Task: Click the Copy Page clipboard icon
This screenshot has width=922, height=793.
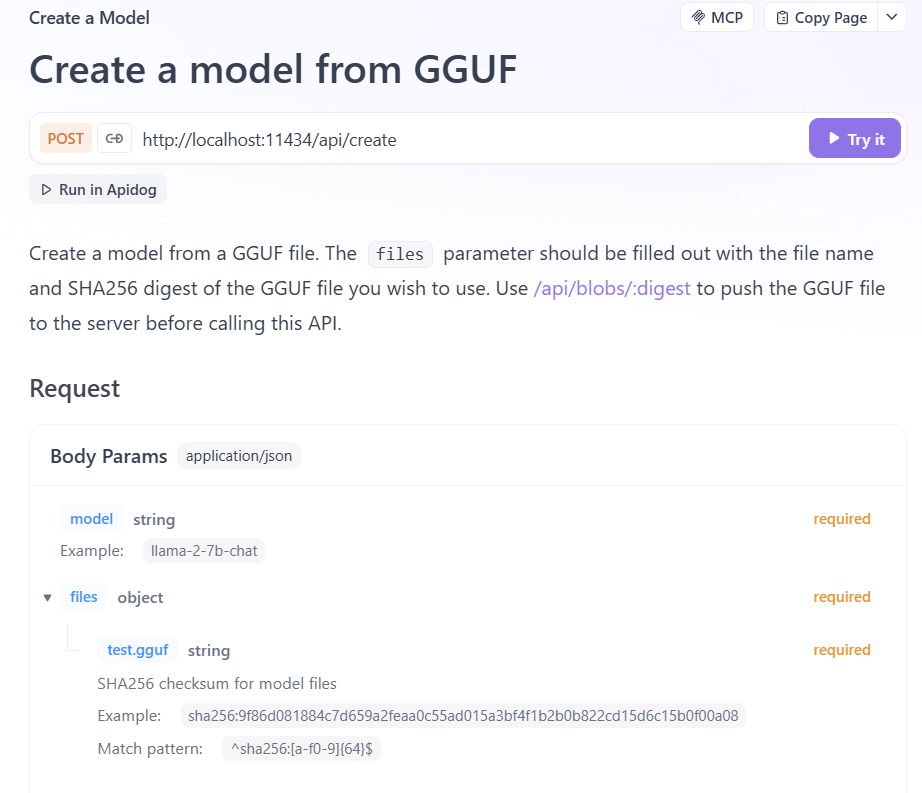Action: [782, 18]
